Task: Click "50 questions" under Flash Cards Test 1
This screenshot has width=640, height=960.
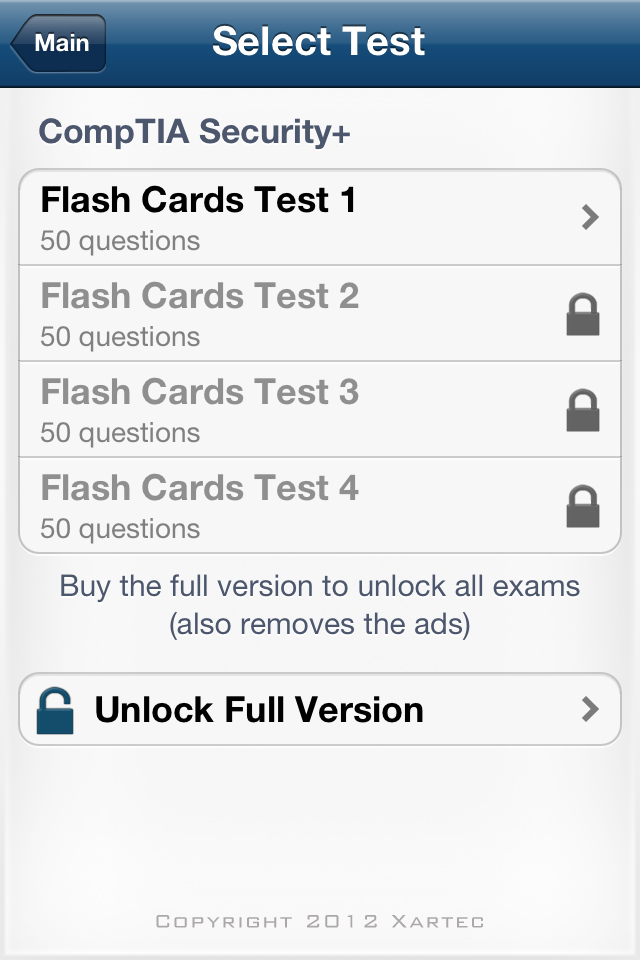Action: [120, 241]
